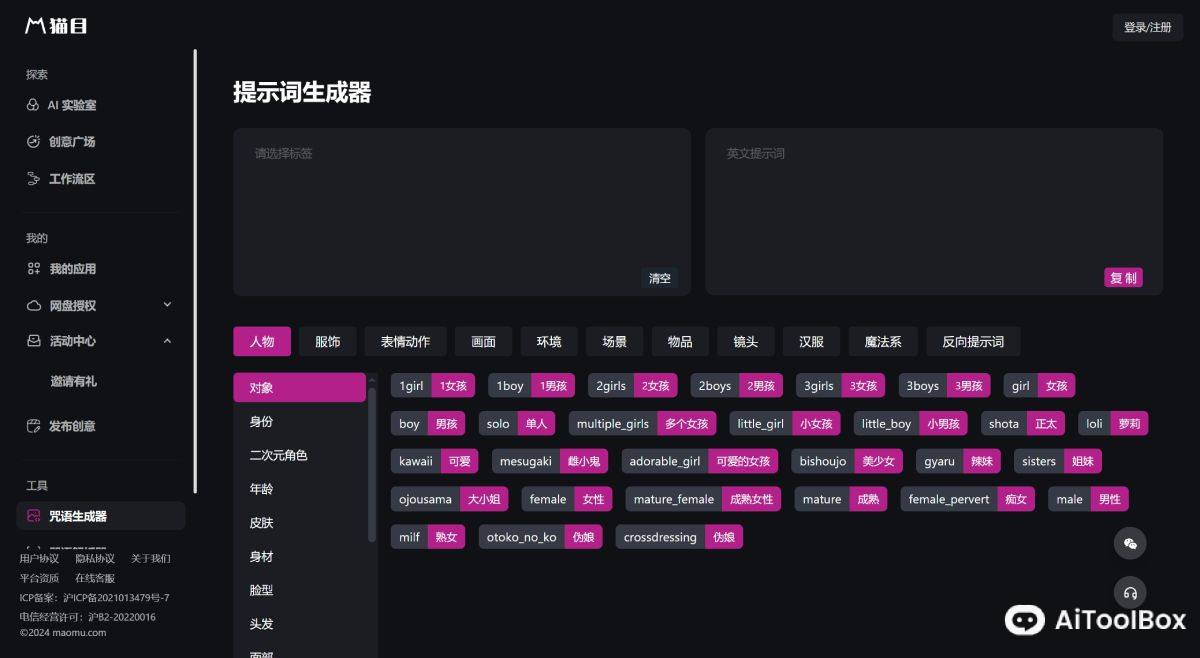Image resolution: width=1200 pixels, height=658 pixels.
Task: Add the multiple_girls 多个女孩 tag
Action: 642,423
